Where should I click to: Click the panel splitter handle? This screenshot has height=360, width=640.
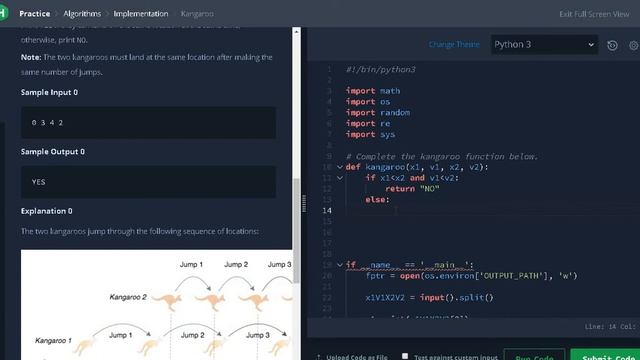(304, 204)
